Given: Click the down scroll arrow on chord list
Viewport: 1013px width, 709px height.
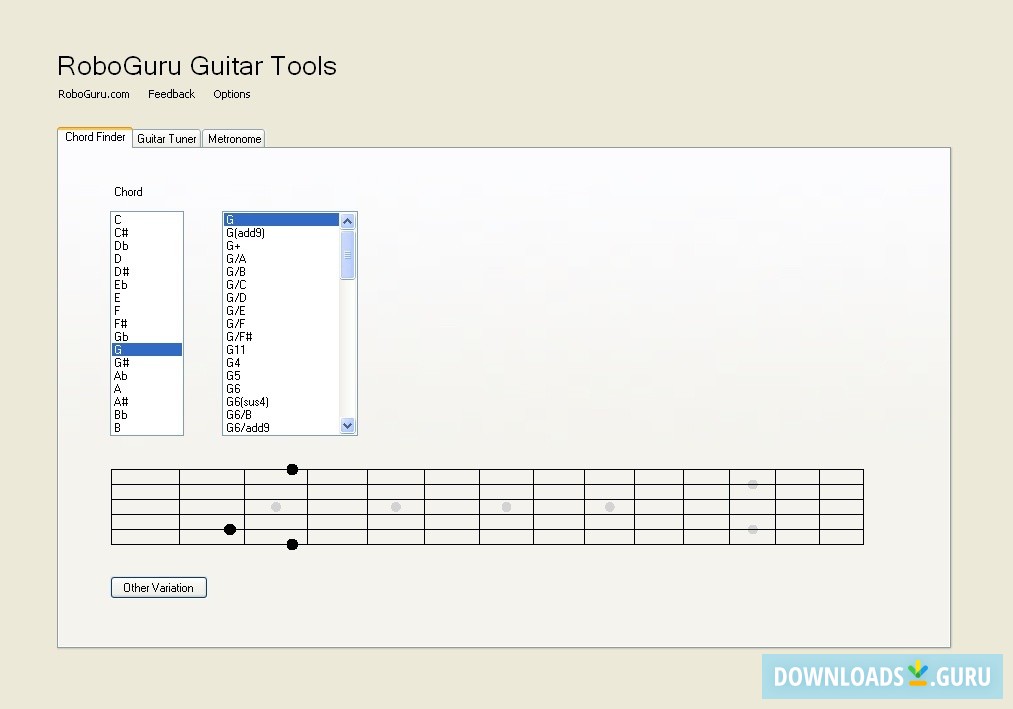Looking at the screenshot, I should (347, 425).
